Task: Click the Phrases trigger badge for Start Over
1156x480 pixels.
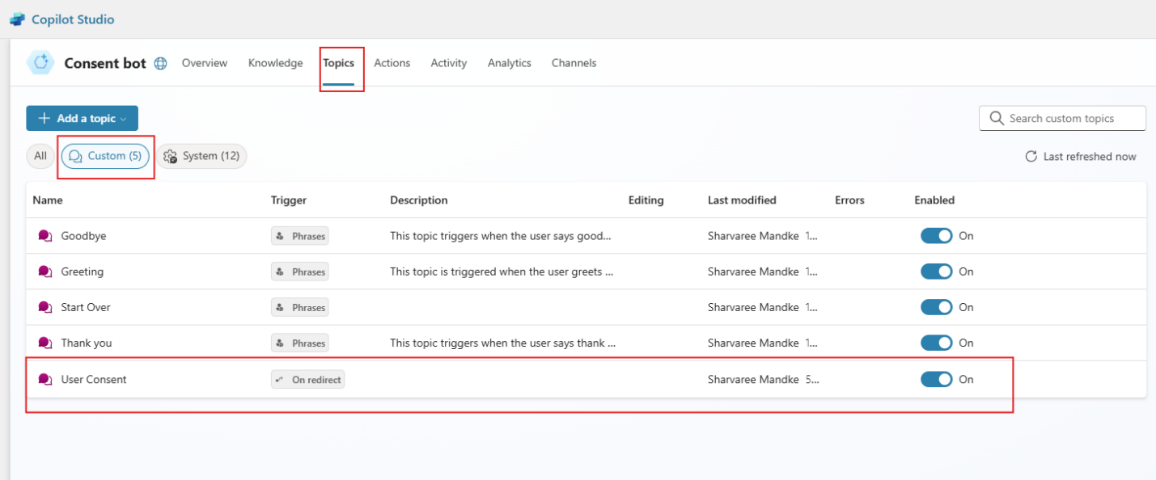Action: [300, 307]
